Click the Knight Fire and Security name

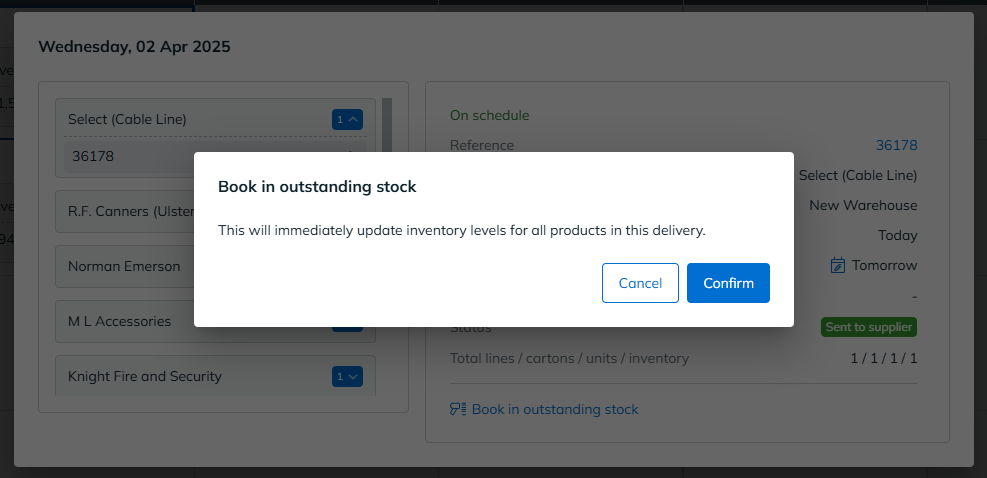pos(145,376)
